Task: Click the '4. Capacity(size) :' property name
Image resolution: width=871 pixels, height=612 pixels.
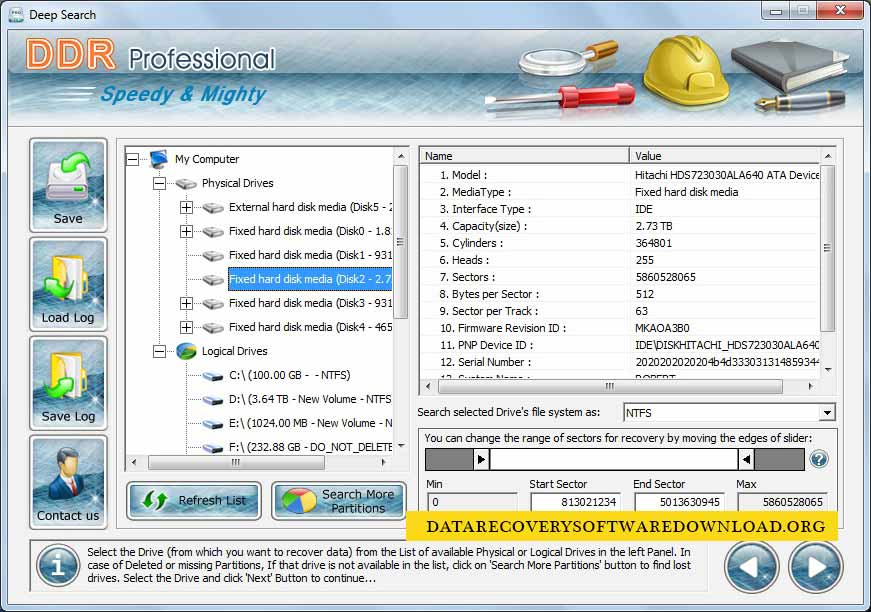Action: (x=483, y=226)
